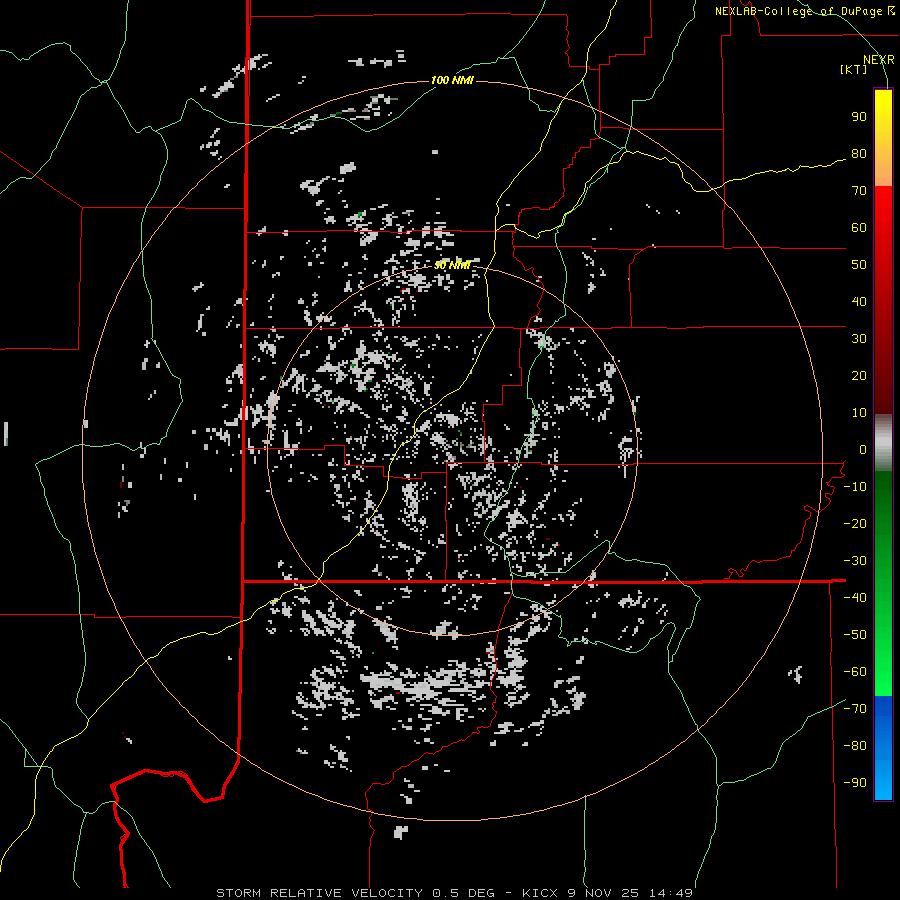This screenshot has height=900, width=900.
Task: Click the 50 value on velocity scale
Action: 859,265
